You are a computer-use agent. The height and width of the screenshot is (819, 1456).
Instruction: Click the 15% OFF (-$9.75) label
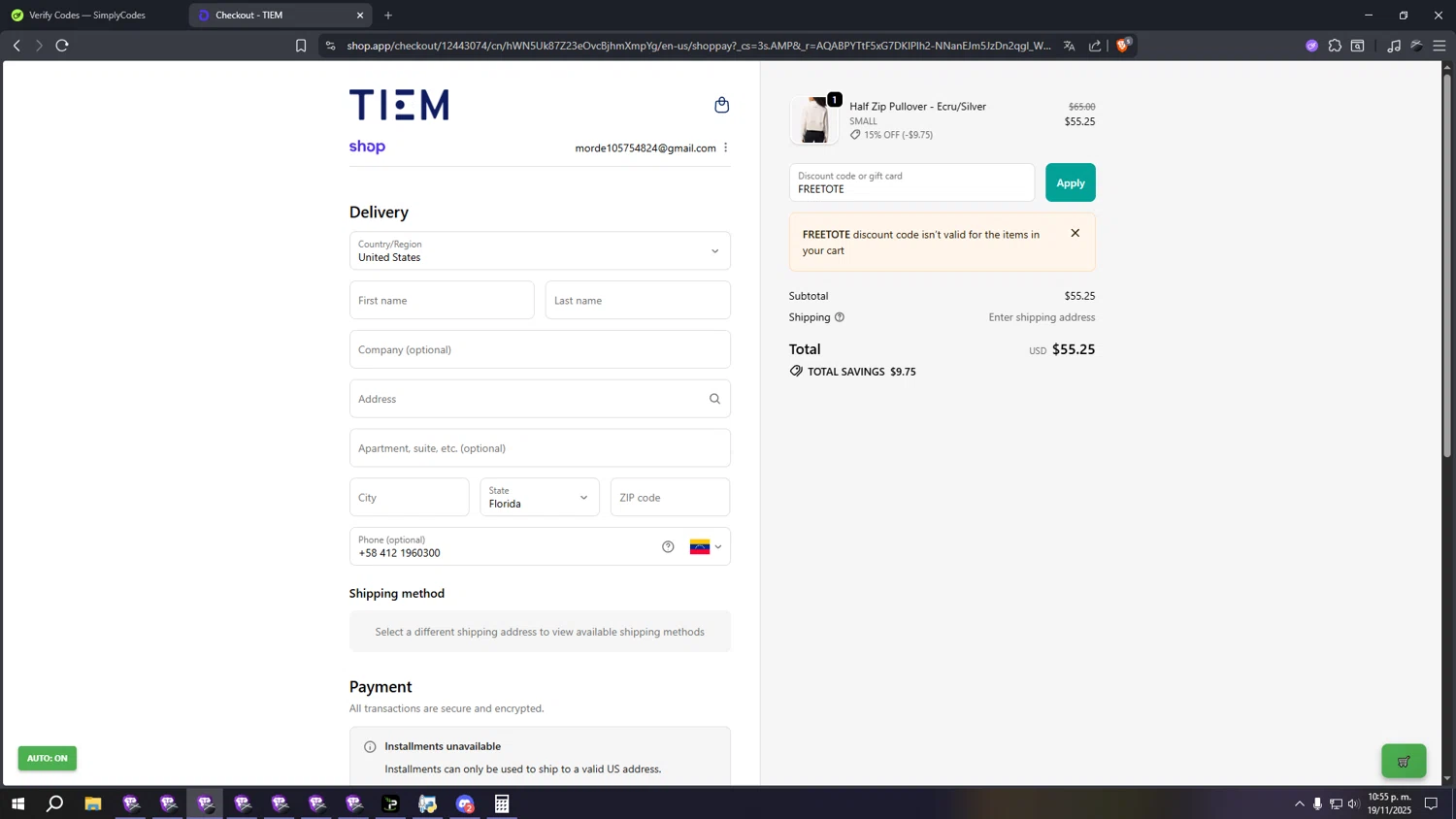(x=898, y=135)
